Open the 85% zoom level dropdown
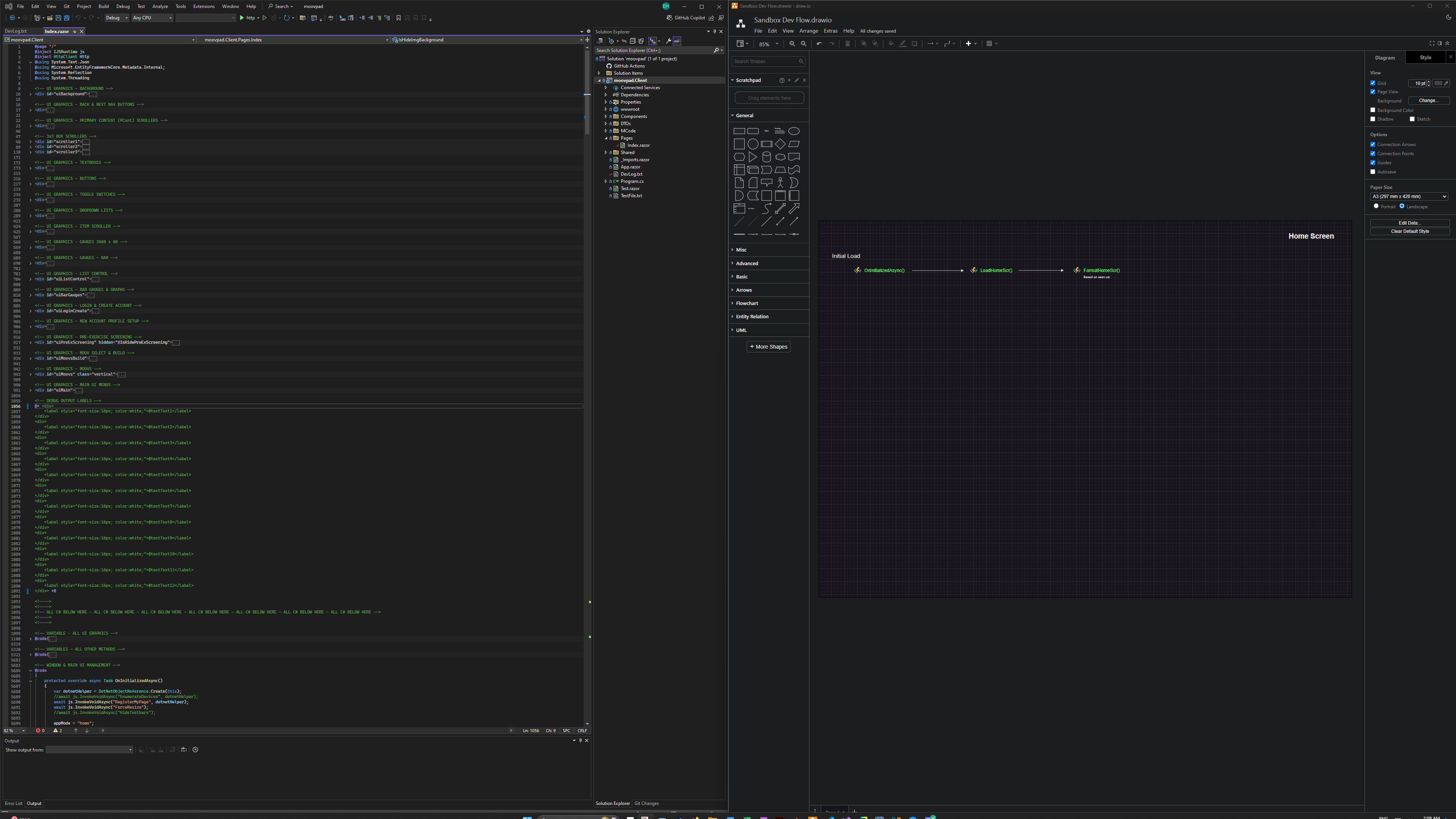This screenshot has height=819, width=1456. (768, 44)
